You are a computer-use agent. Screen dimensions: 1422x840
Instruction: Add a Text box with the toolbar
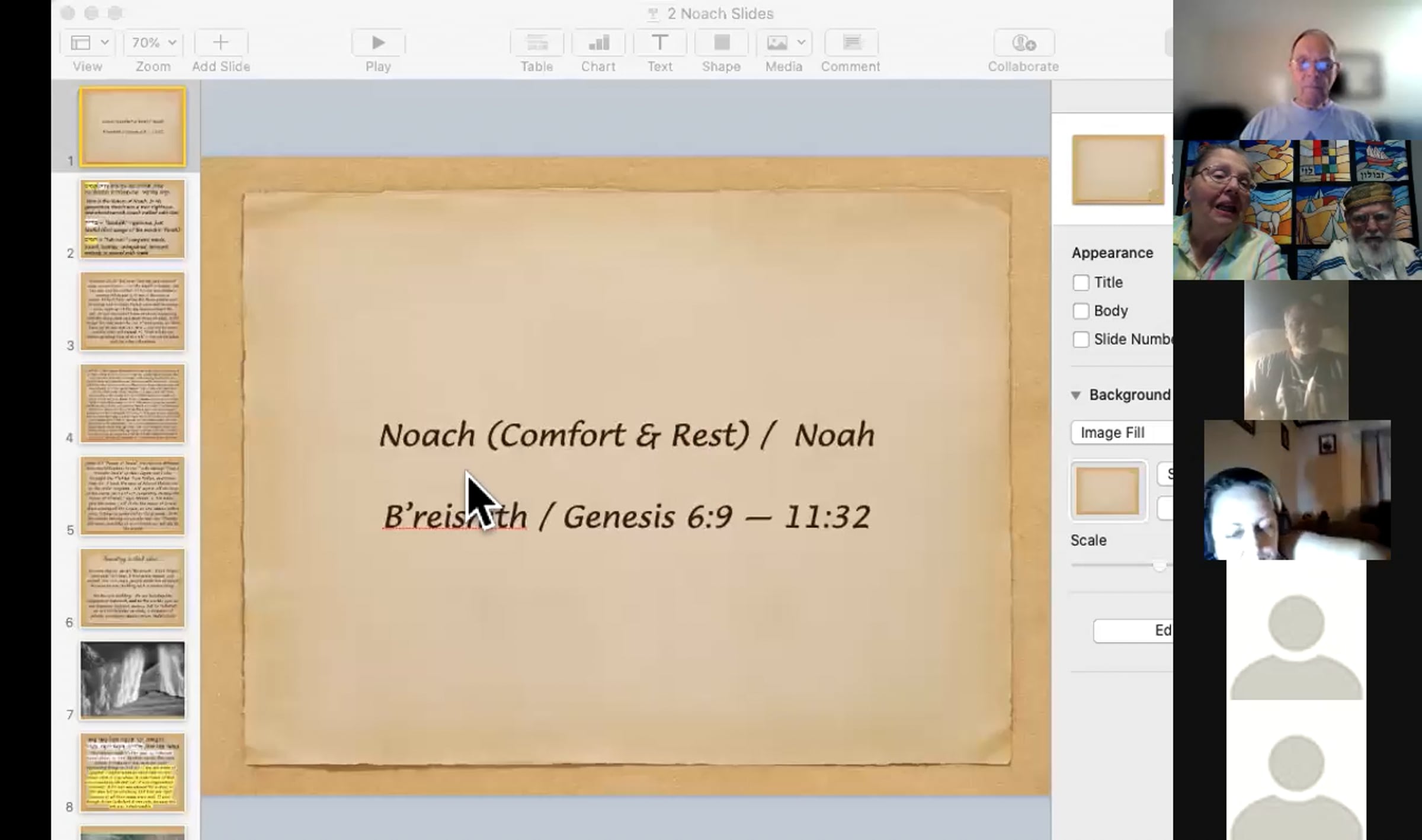[659, 43]
